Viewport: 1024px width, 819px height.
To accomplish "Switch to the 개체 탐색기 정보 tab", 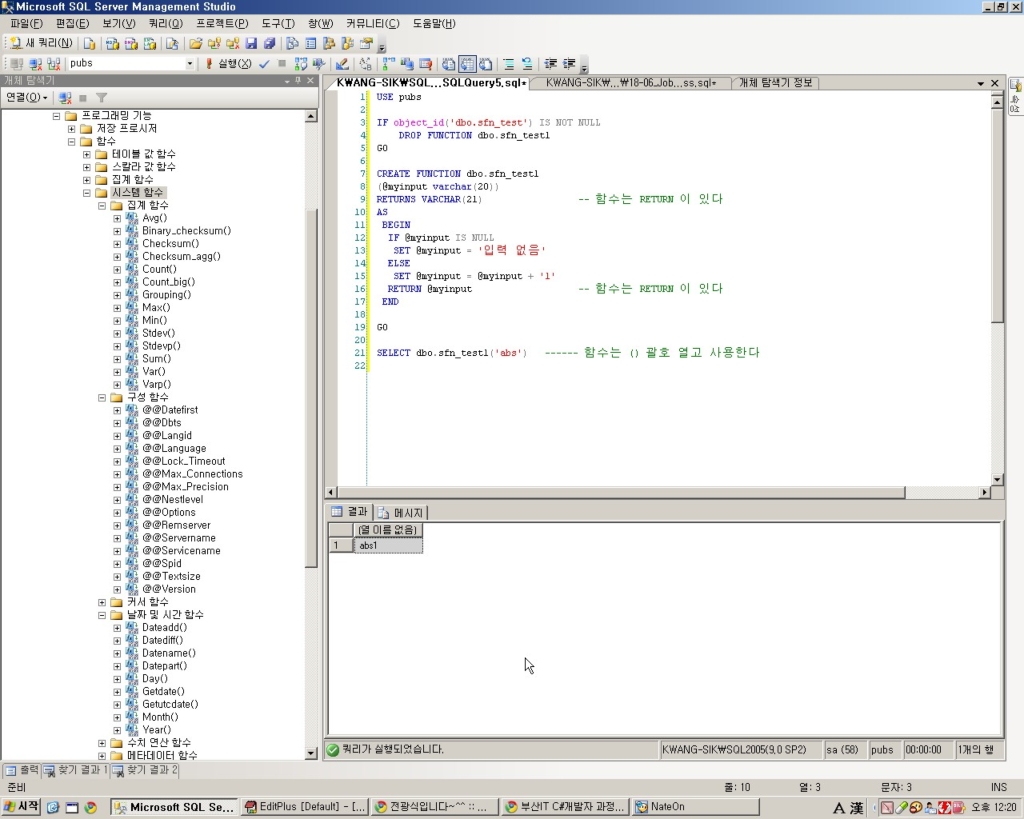I will 775,83.
